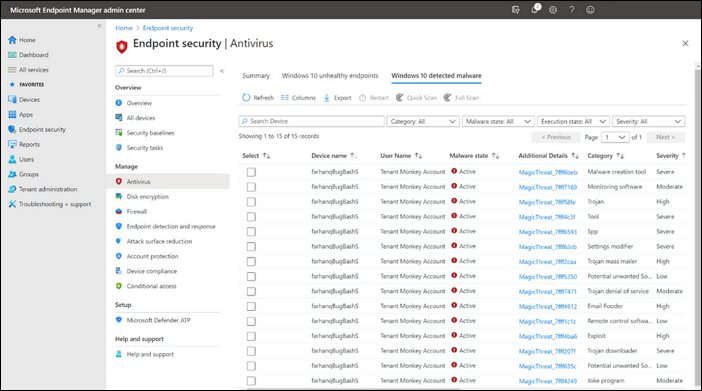
Task: Sort by Malware state column
Action: click(x=474, y=156)
